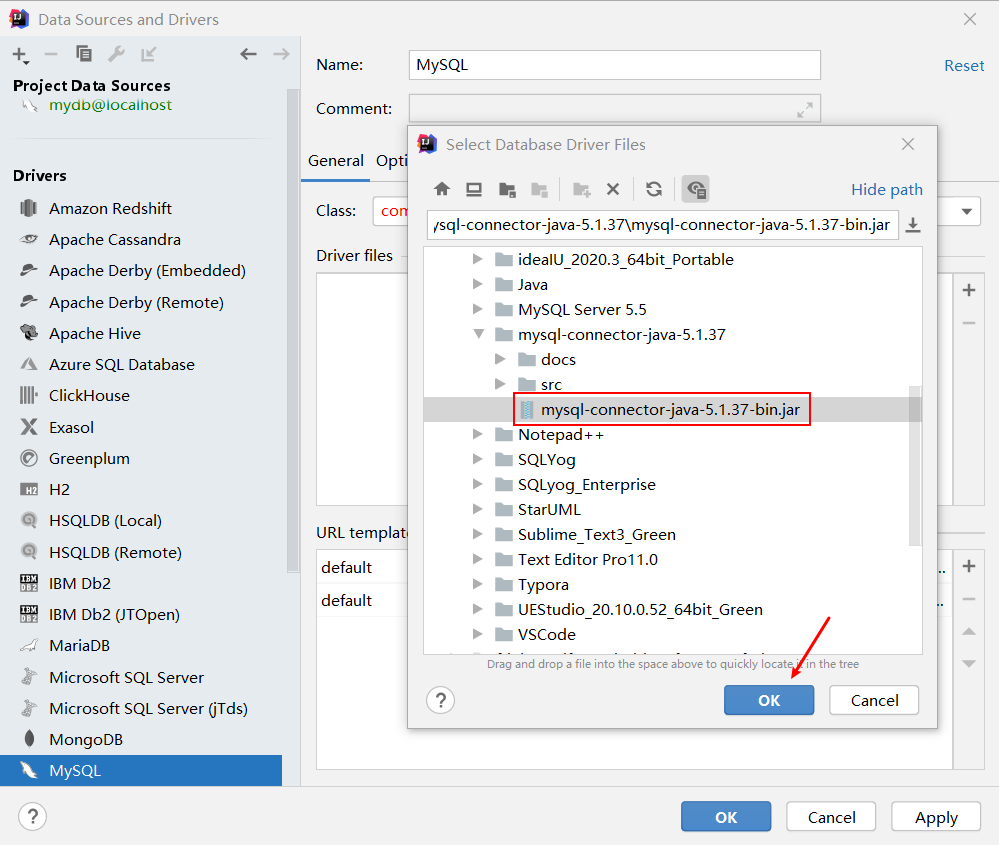Refresh the file chooser tree
The height and width of the screenshot is (845, 999).
pos(654,189)
